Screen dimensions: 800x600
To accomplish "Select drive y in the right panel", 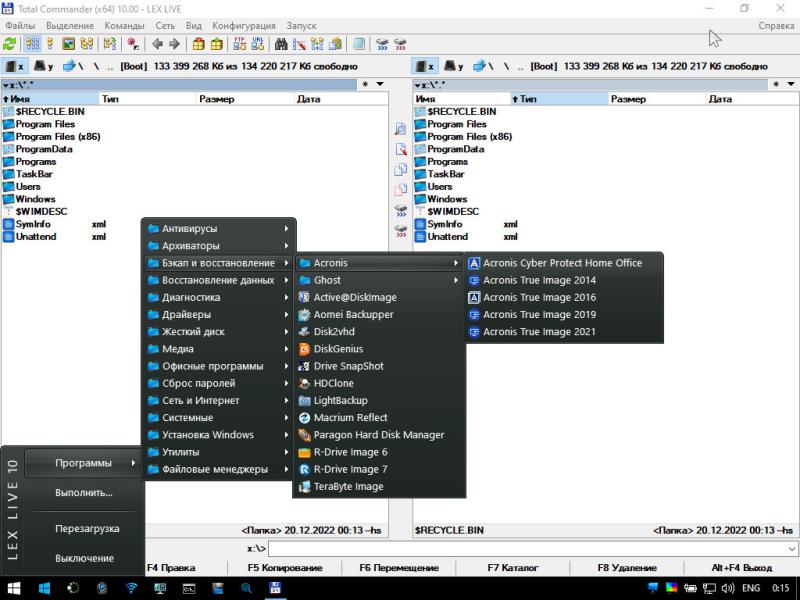I will (454, 66).
